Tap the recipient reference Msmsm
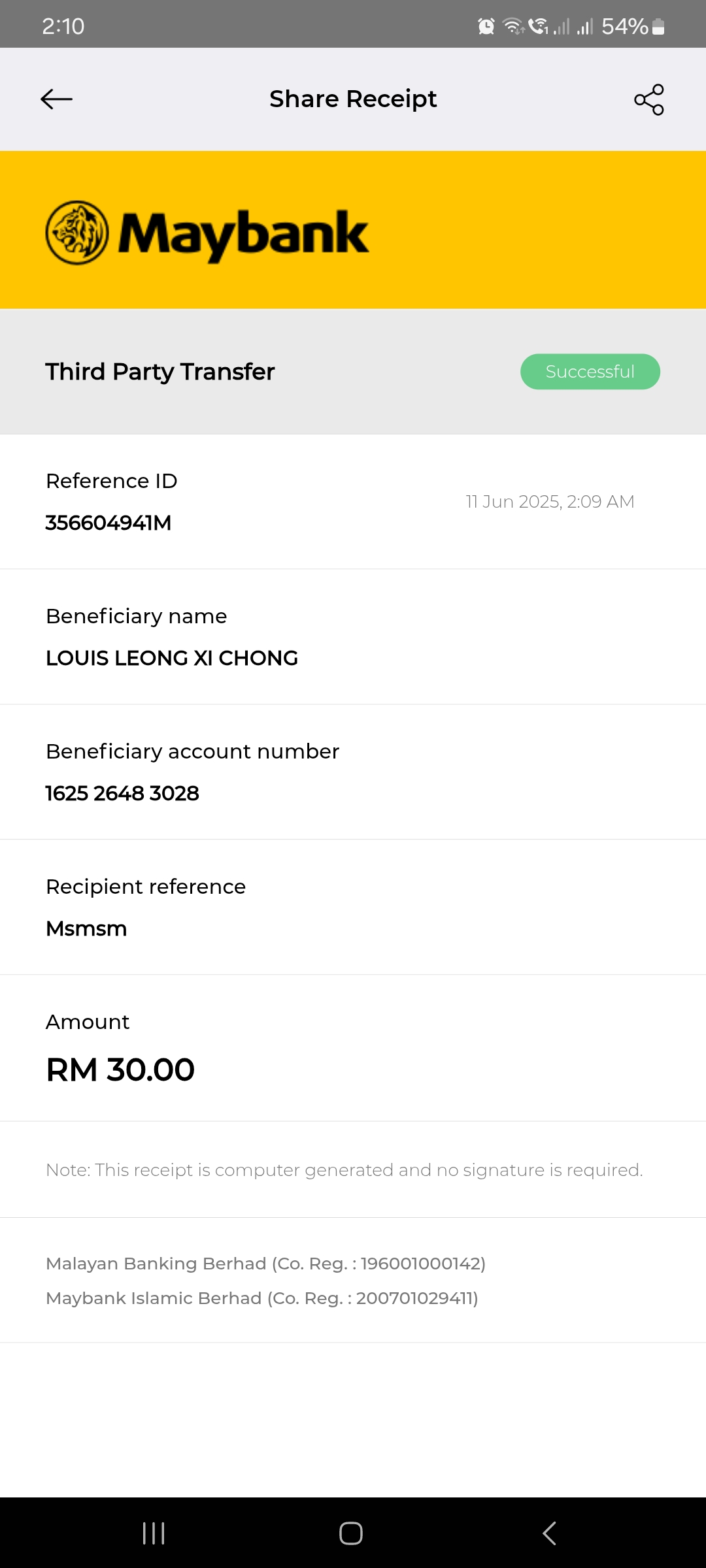The image size is (706, 1568). pyautogui.click(x=86, y=928)
